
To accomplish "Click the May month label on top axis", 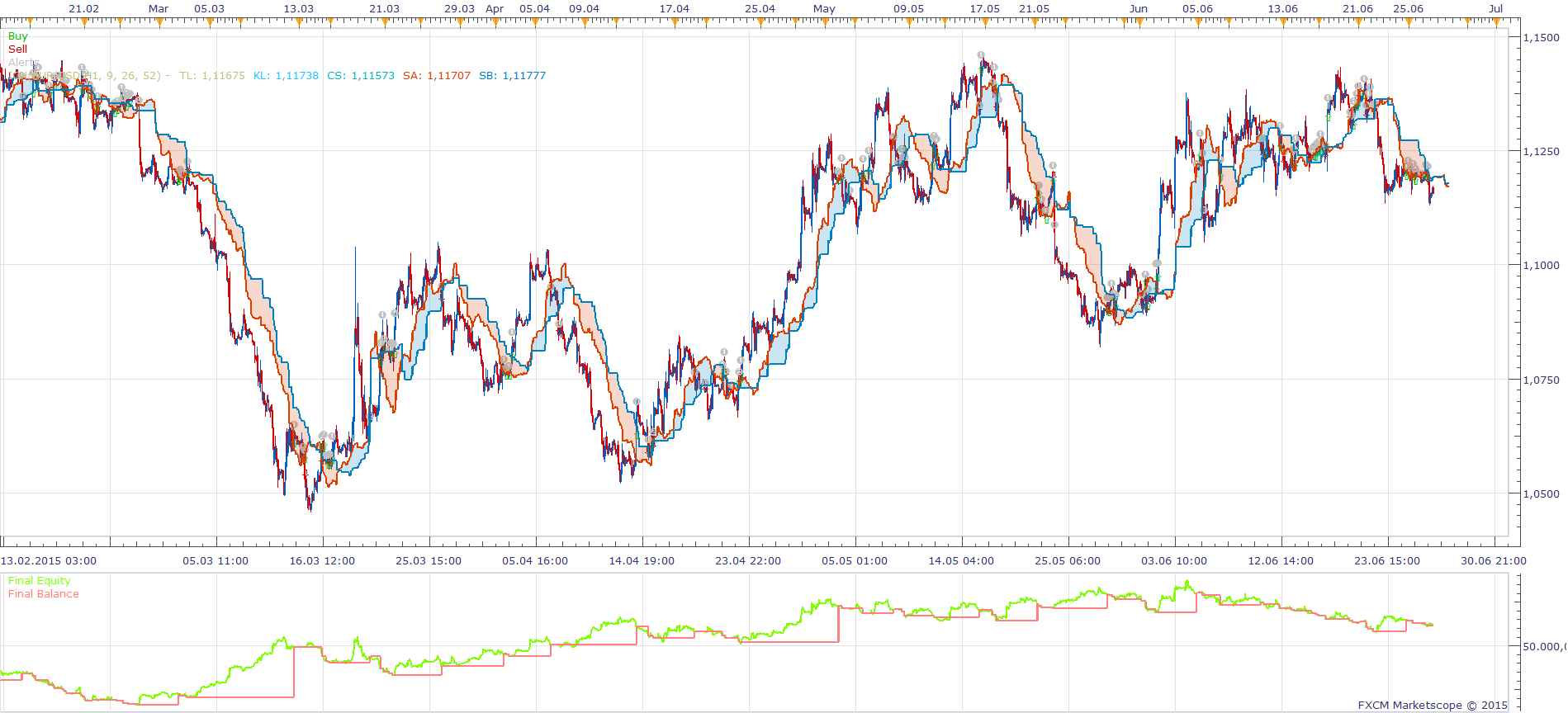I will coord(824,9).
